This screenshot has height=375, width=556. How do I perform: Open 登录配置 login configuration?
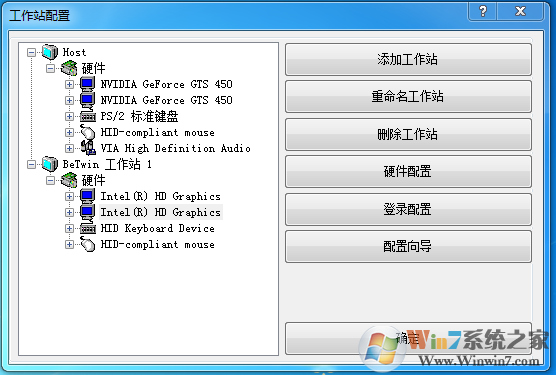(408, 209)
